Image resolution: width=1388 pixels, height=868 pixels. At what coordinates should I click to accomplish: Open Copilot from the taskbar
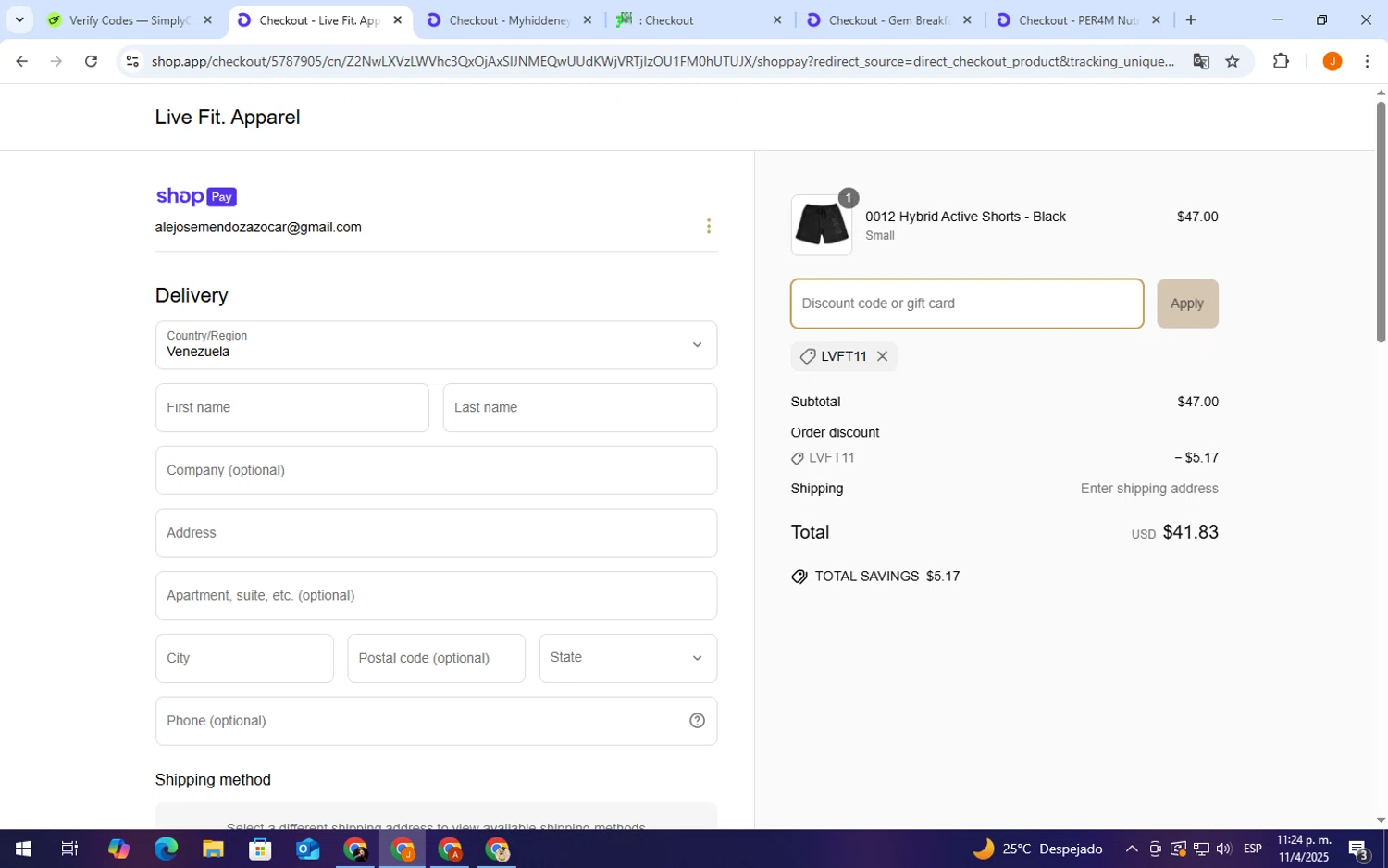click(x=118, y=849)
